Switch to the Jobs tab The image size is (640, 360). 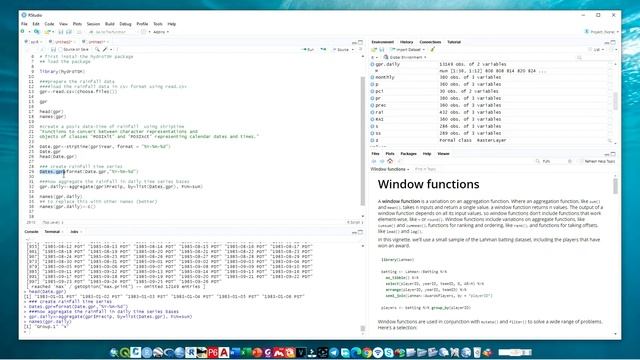pyautogui.click(x=74, y=232)
